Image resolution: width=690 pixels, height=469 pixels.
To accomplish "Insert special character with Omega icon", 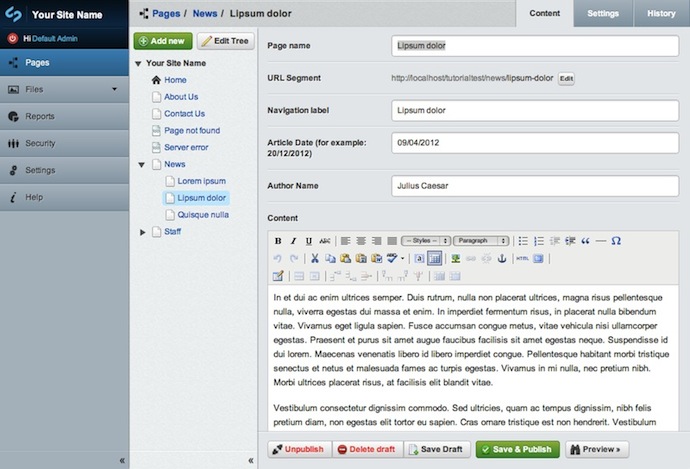I will tap(616, 241).
